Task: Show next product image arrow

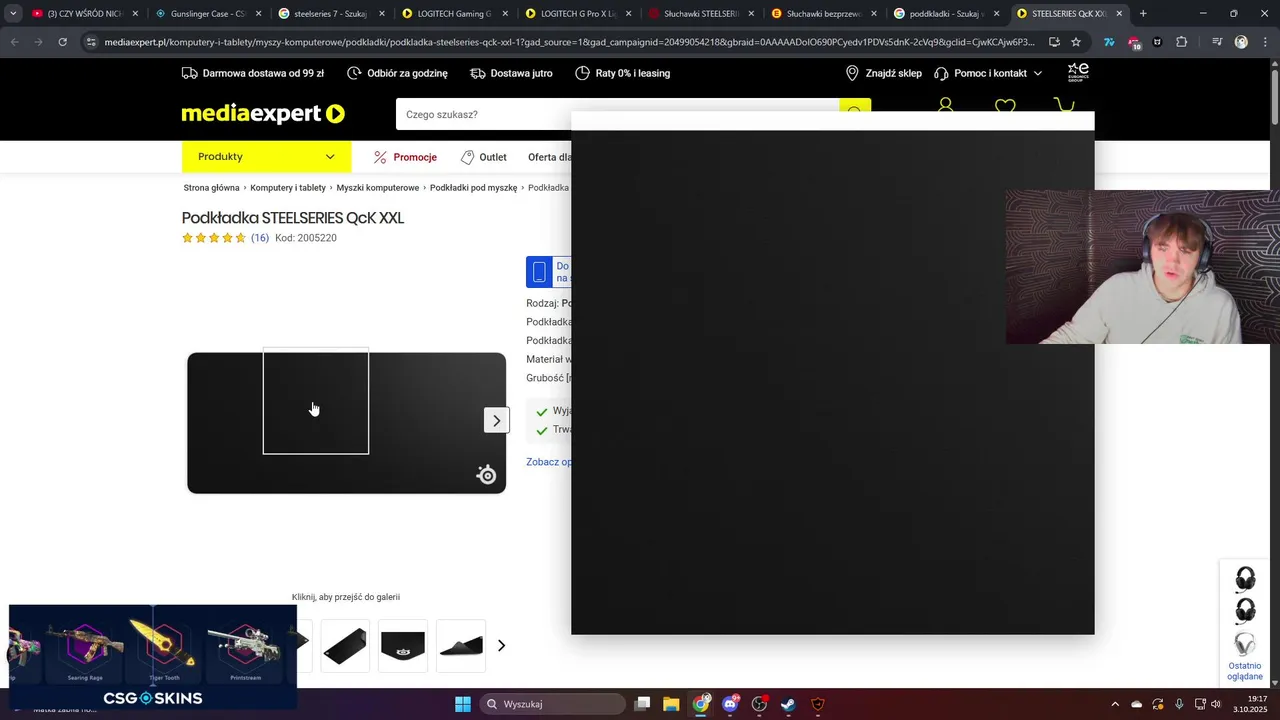Action: click(497, 420)
